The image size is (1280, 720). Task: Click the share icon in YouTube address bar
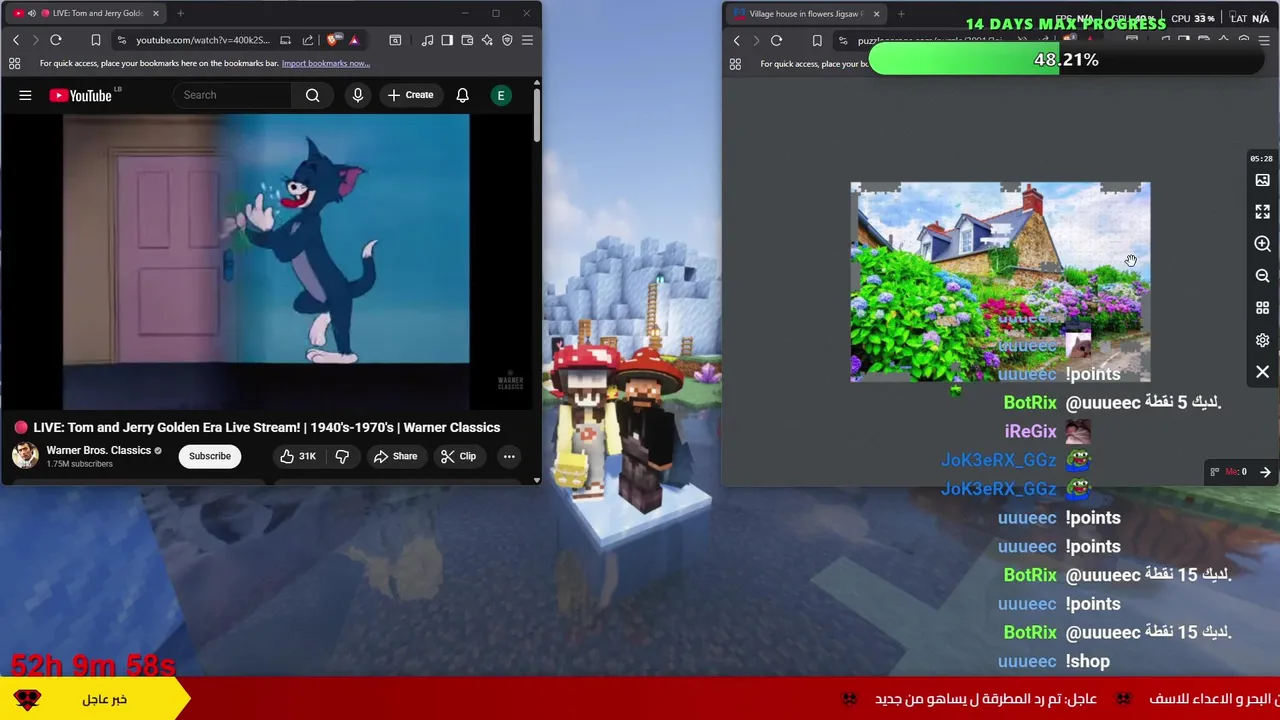click(x=308, y=40)
